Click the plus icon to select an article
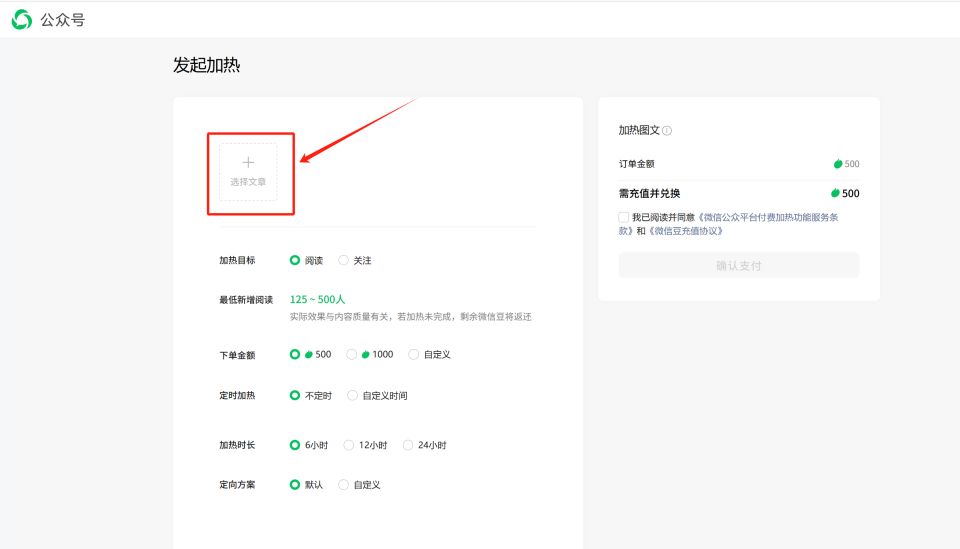This screenshot has width=960, height=549. [x=248, y=163]
